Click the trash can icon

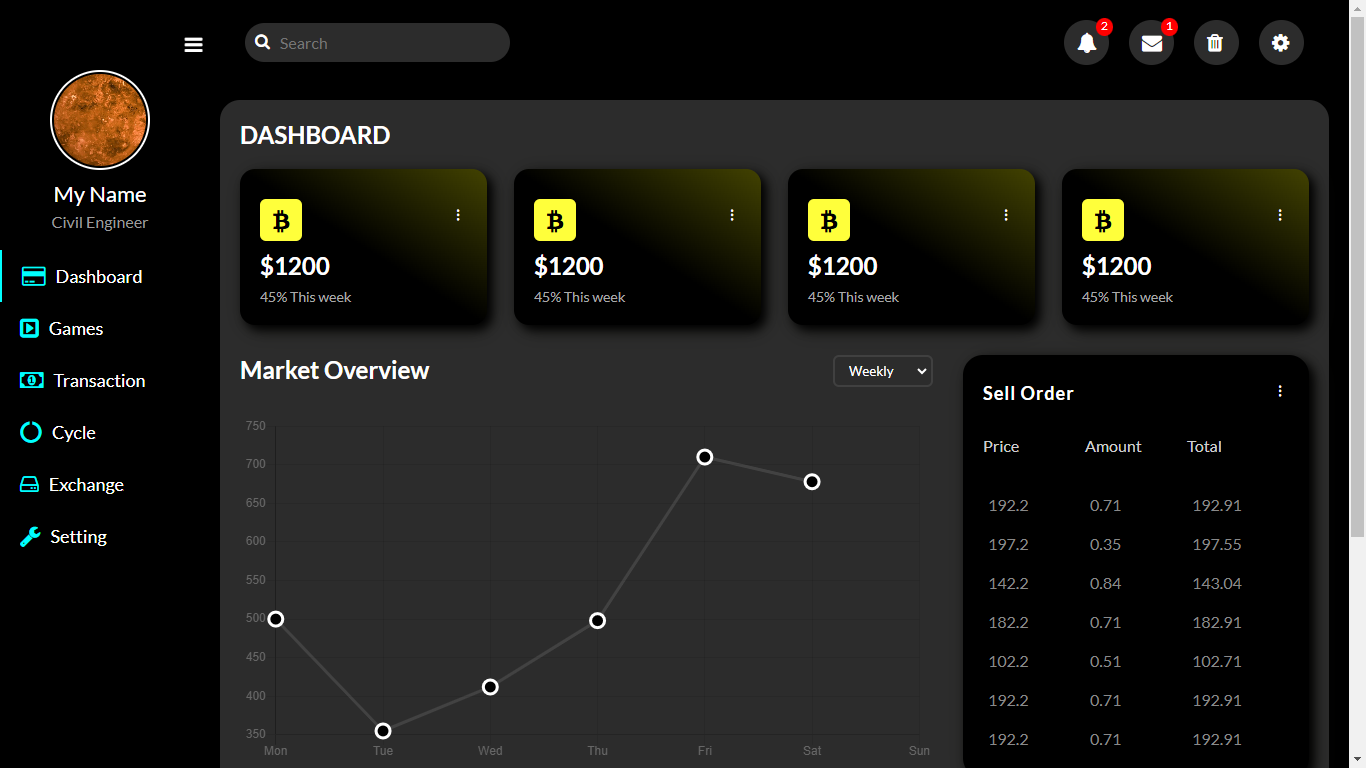click(1216, 43)
